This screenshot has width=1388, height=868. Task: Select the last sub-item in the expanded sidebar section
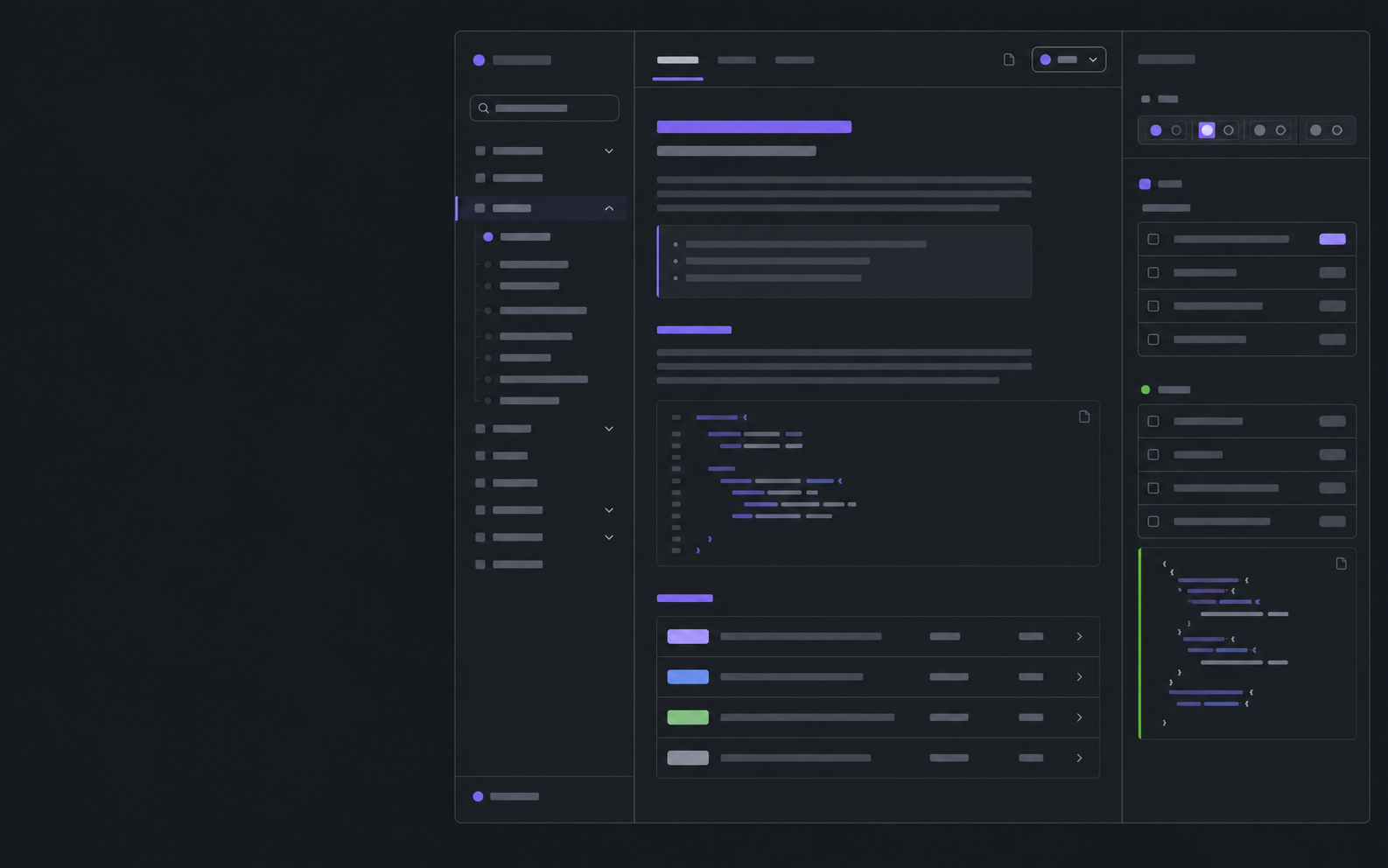pos(529,401)
